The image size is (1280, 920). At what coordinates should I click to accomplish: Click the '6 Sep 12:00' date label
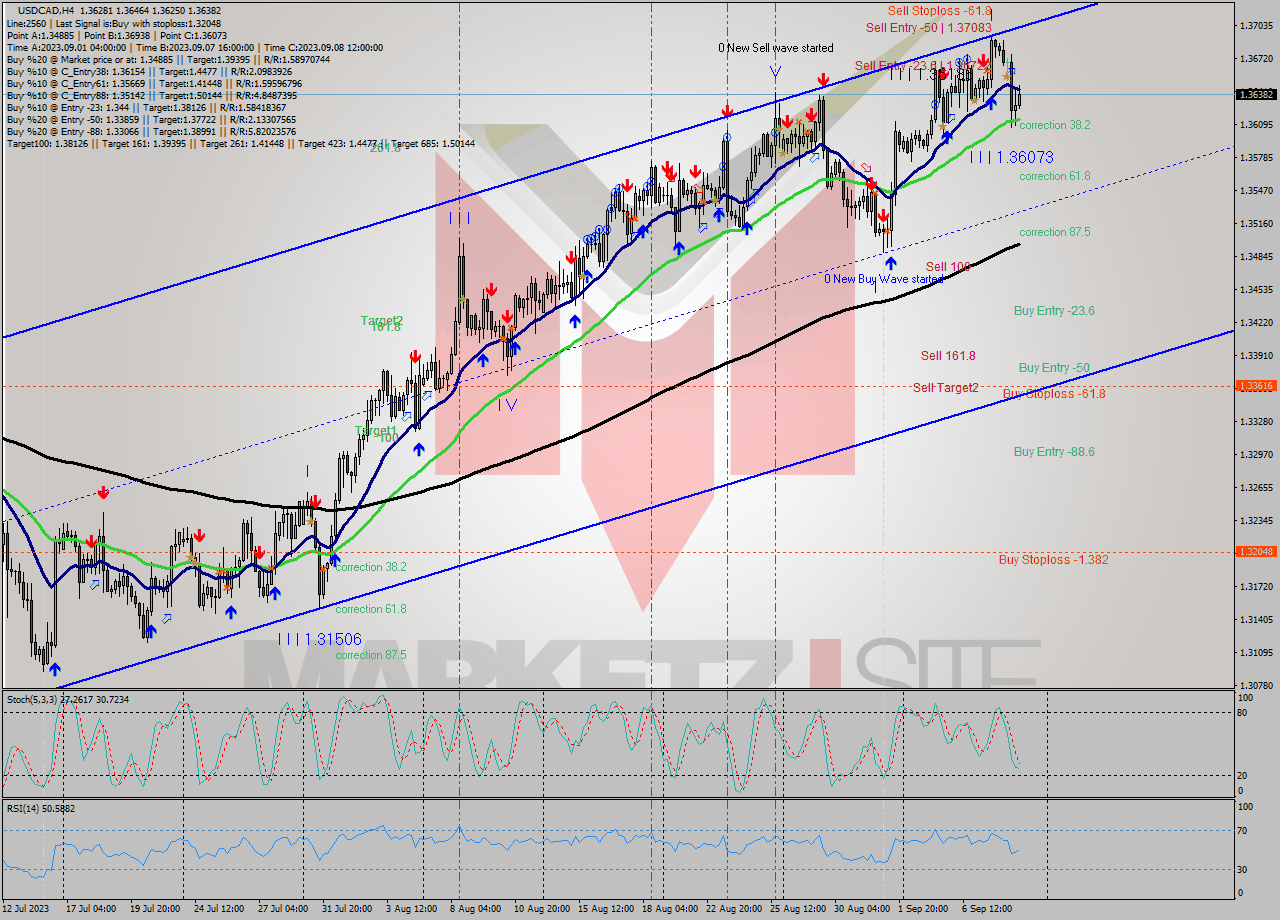(989, 908)
